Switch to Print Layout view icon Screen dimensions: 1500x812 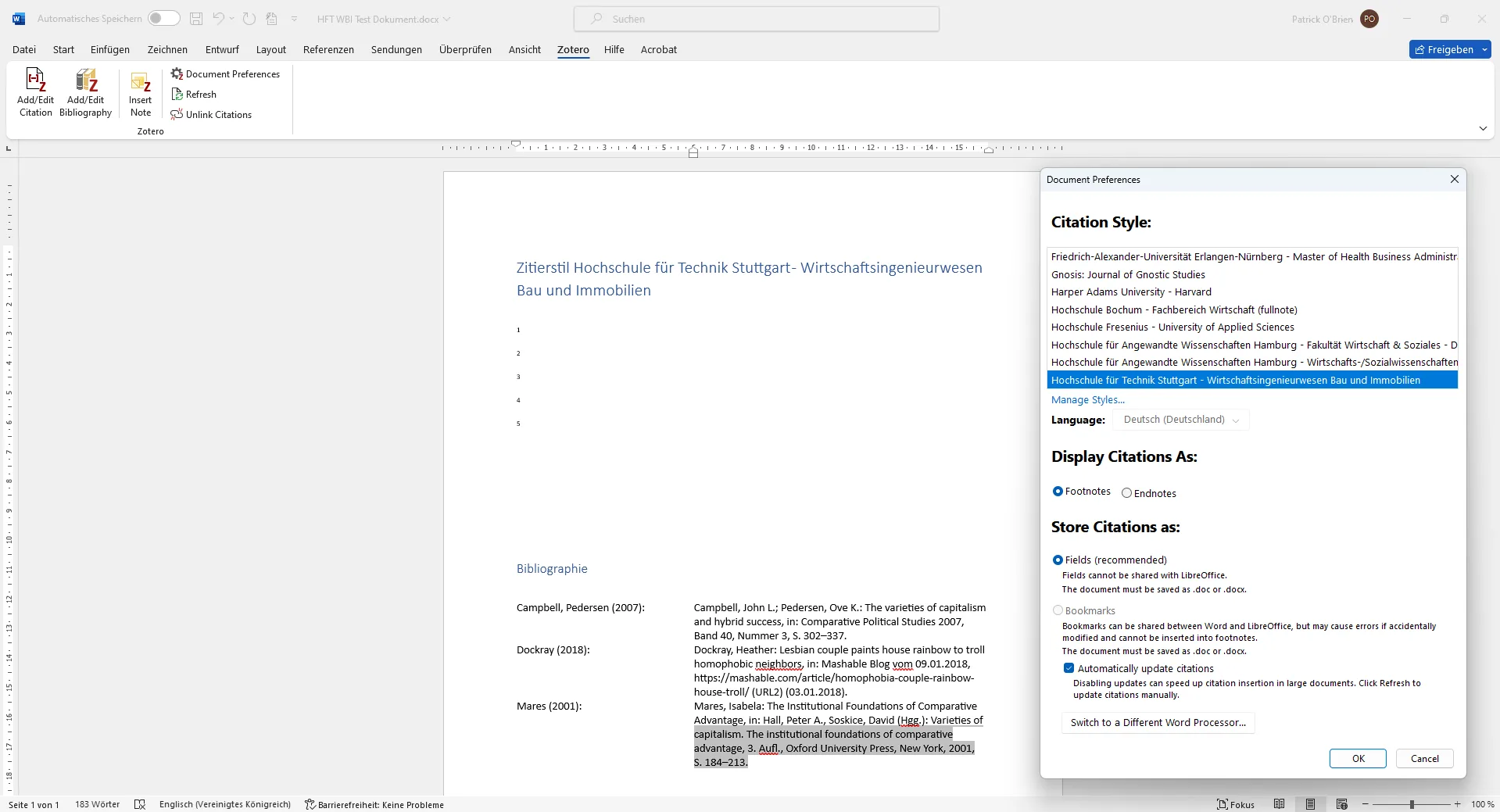[x=1311, y=804]
